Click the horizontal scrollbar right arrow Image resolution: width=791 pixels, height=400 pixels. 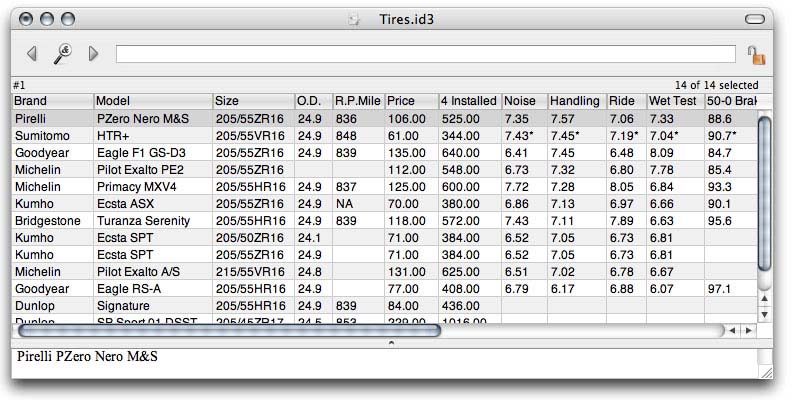pyautogui.click(x=748, y=330)
